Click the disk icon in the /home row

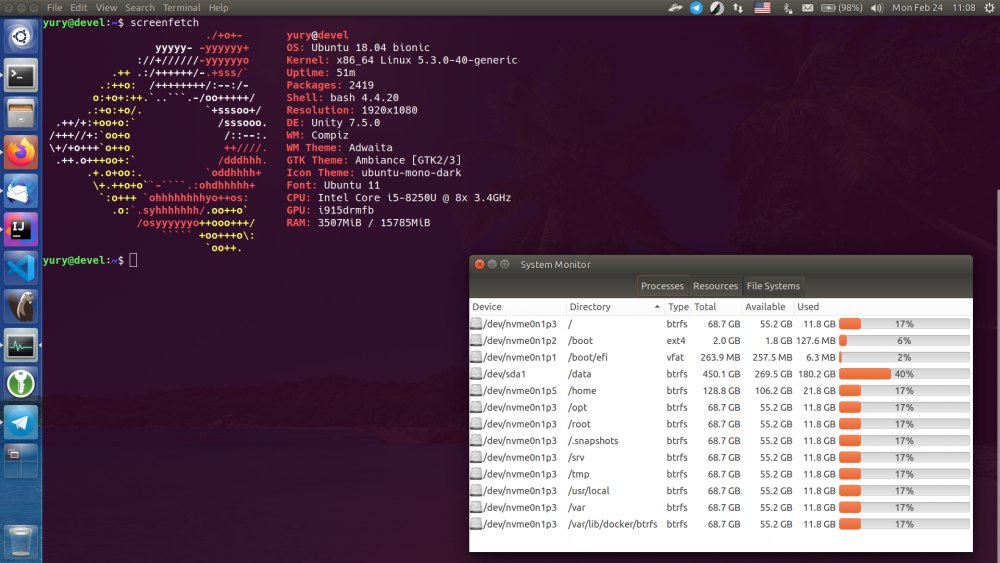(x=476, y=391)
